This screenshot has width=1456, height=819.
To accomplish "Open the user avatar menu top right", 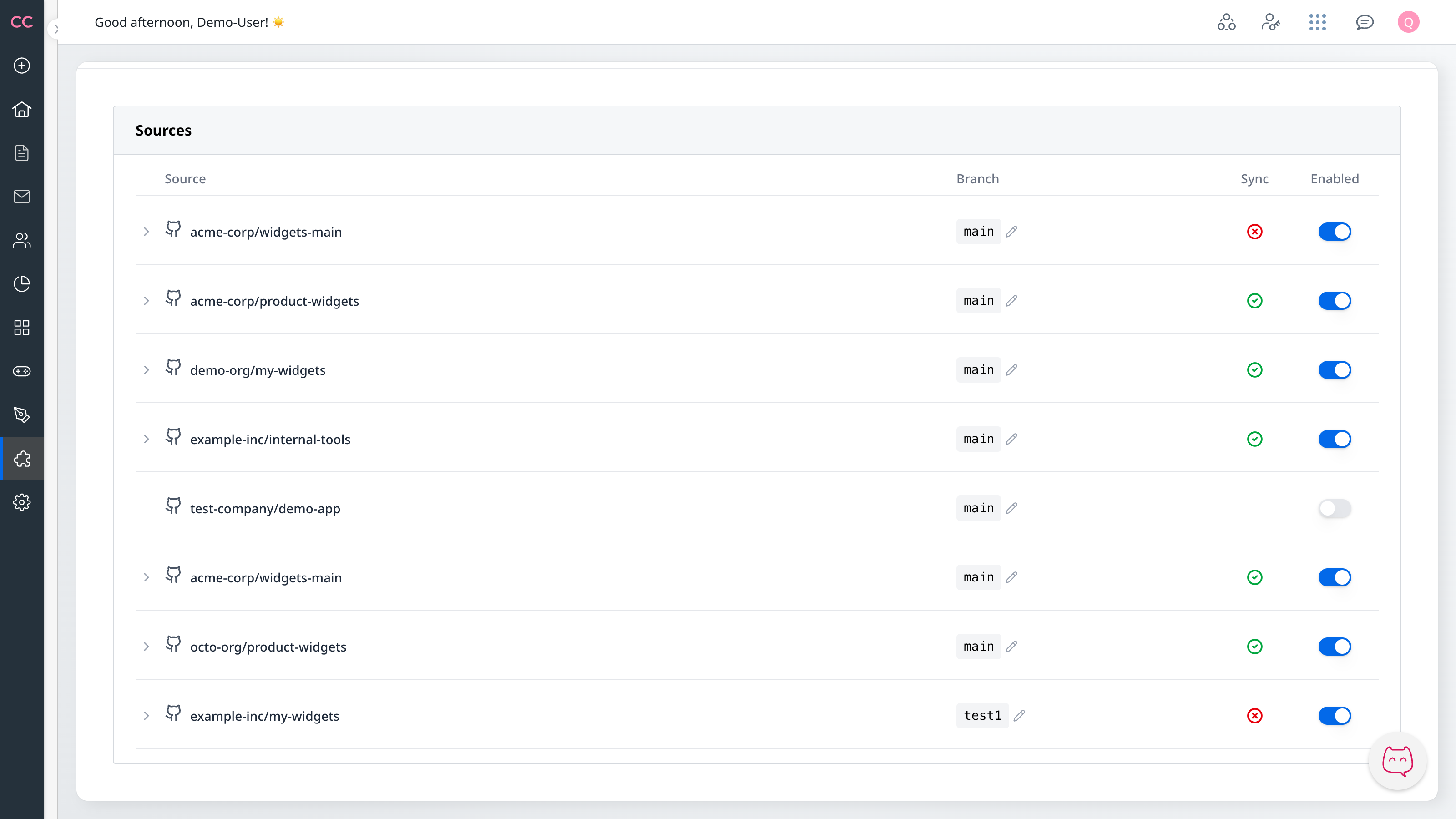I will pyautogui.click(x=1409, y=22).
